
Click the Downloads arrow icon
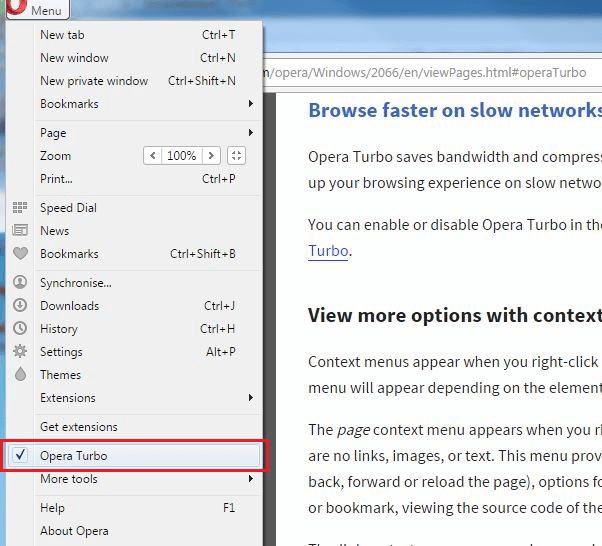[19, 306]
